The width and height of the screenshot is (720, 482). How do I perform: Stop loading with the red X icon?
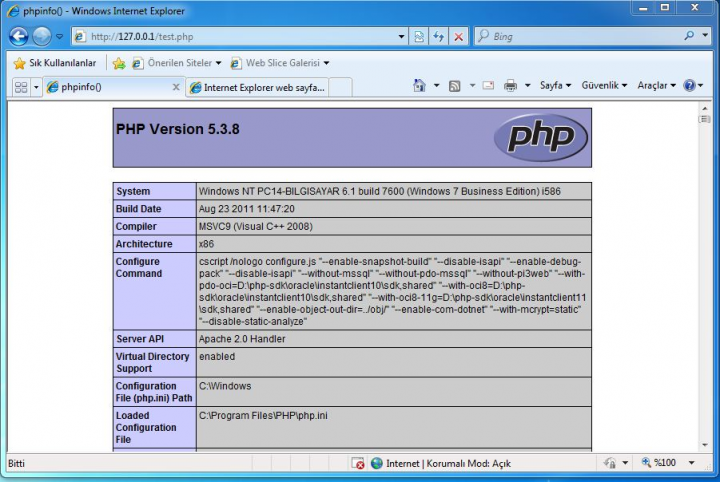458,37
